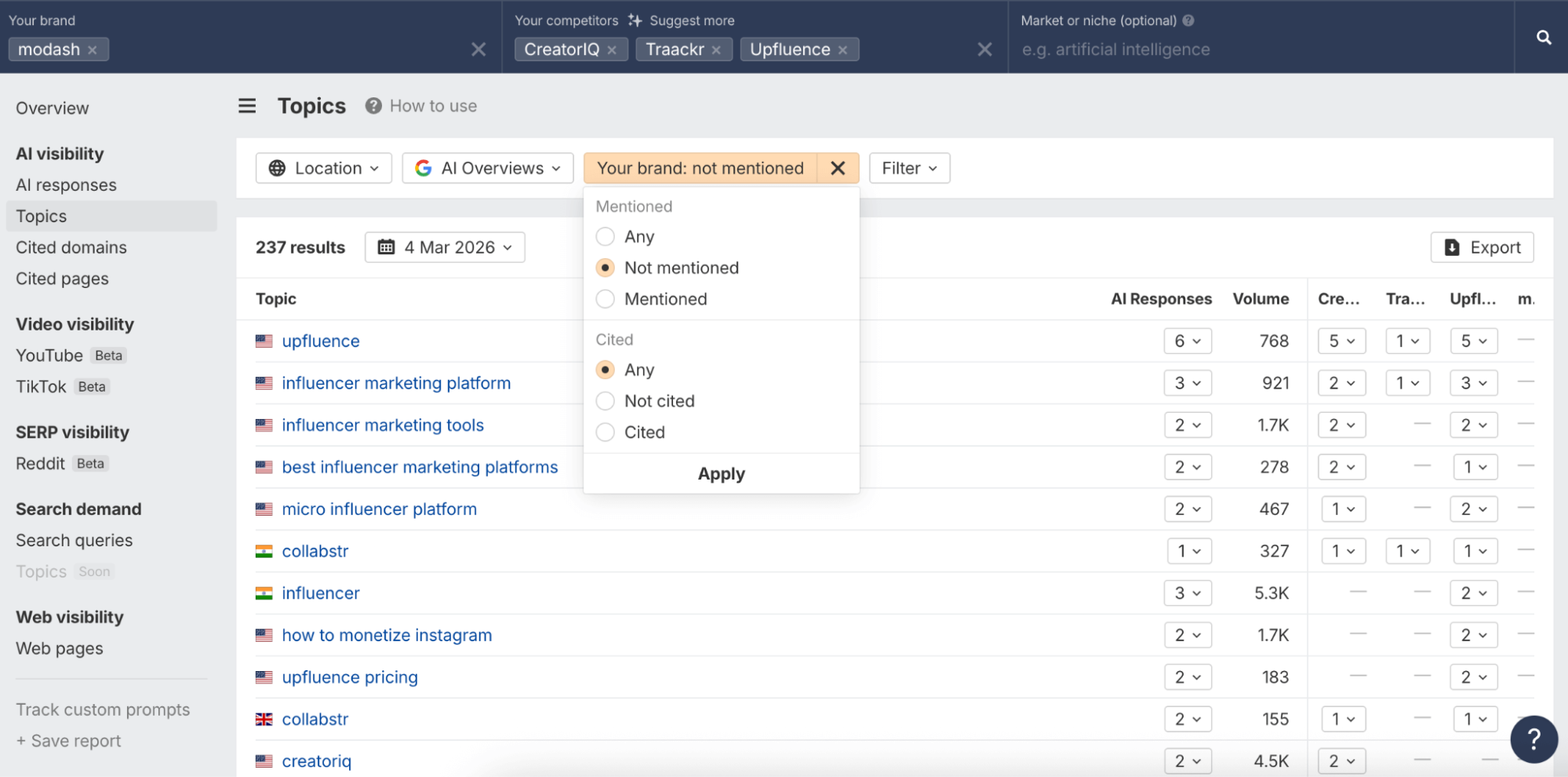Expand CreatorIQ count for upfluence row

point(1342,341)
